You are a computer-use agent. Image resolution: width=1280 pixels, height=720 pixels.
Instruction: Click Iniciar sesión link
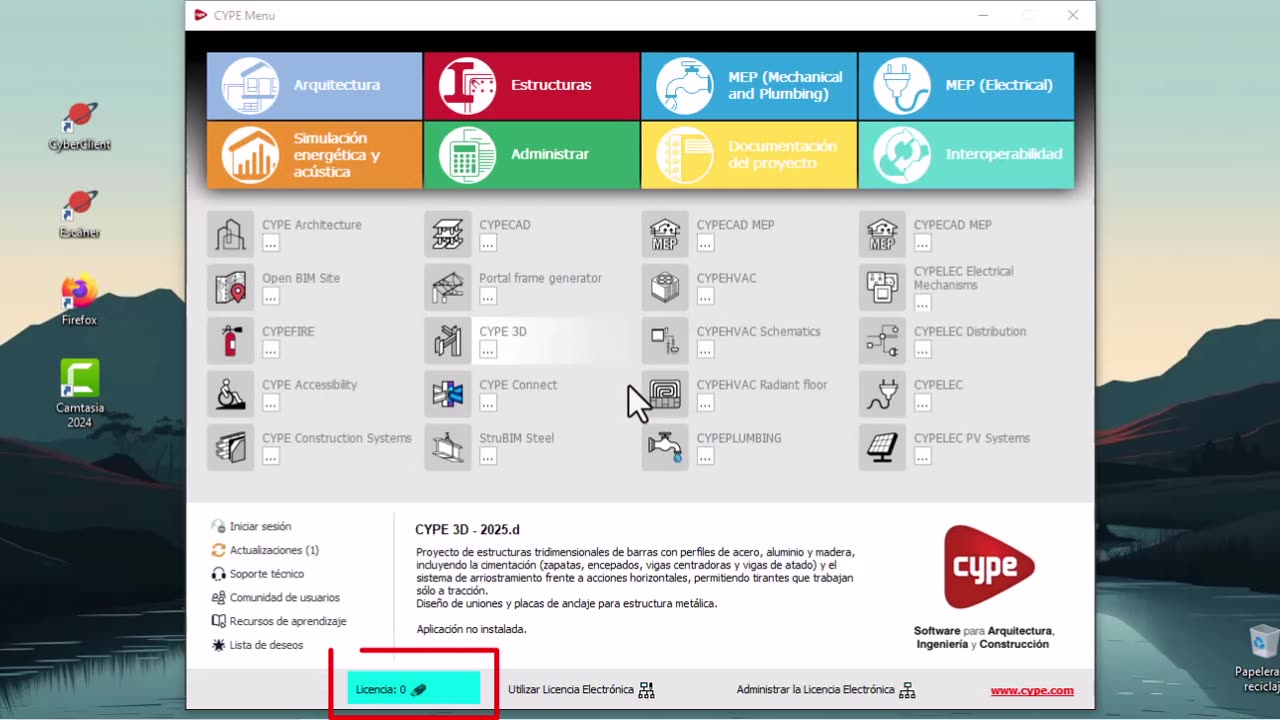(252, 526)
